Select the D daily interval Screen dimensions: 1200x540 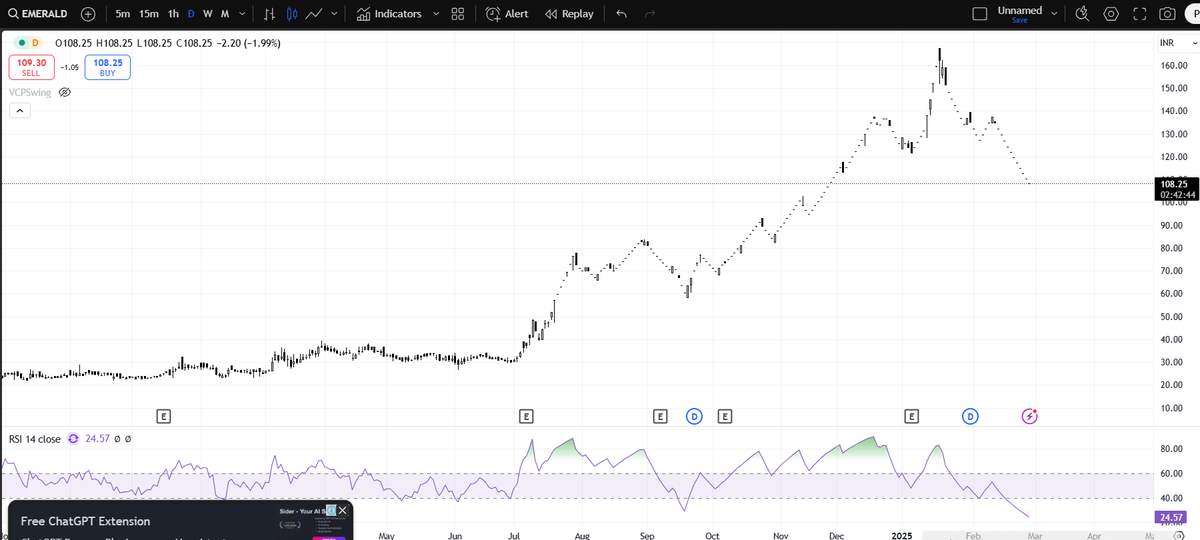(x=191, y=14)
